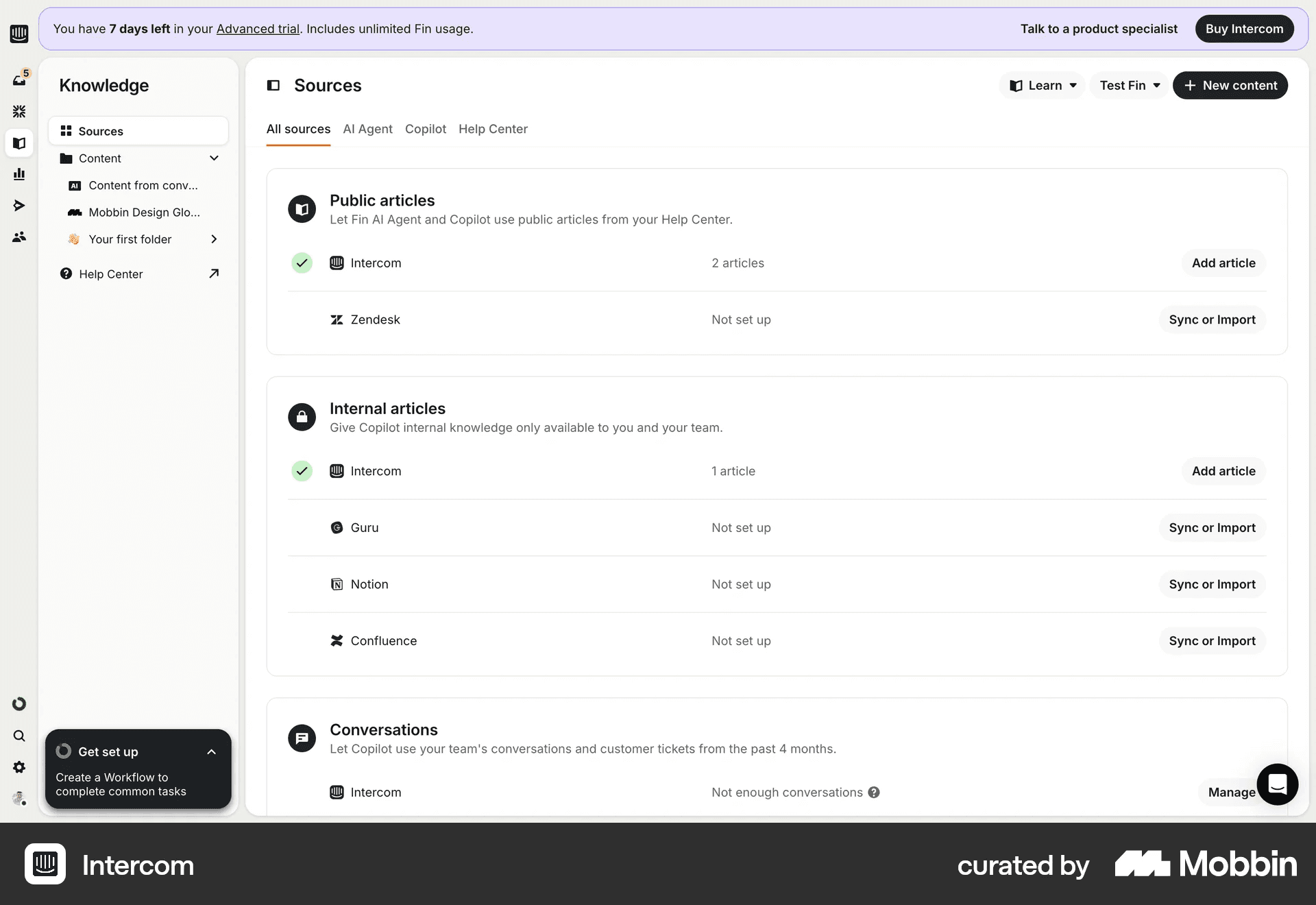Screen dimensions: 1316x905
Task: Open the Reports bar chart icon
Action: pos(19,174)
